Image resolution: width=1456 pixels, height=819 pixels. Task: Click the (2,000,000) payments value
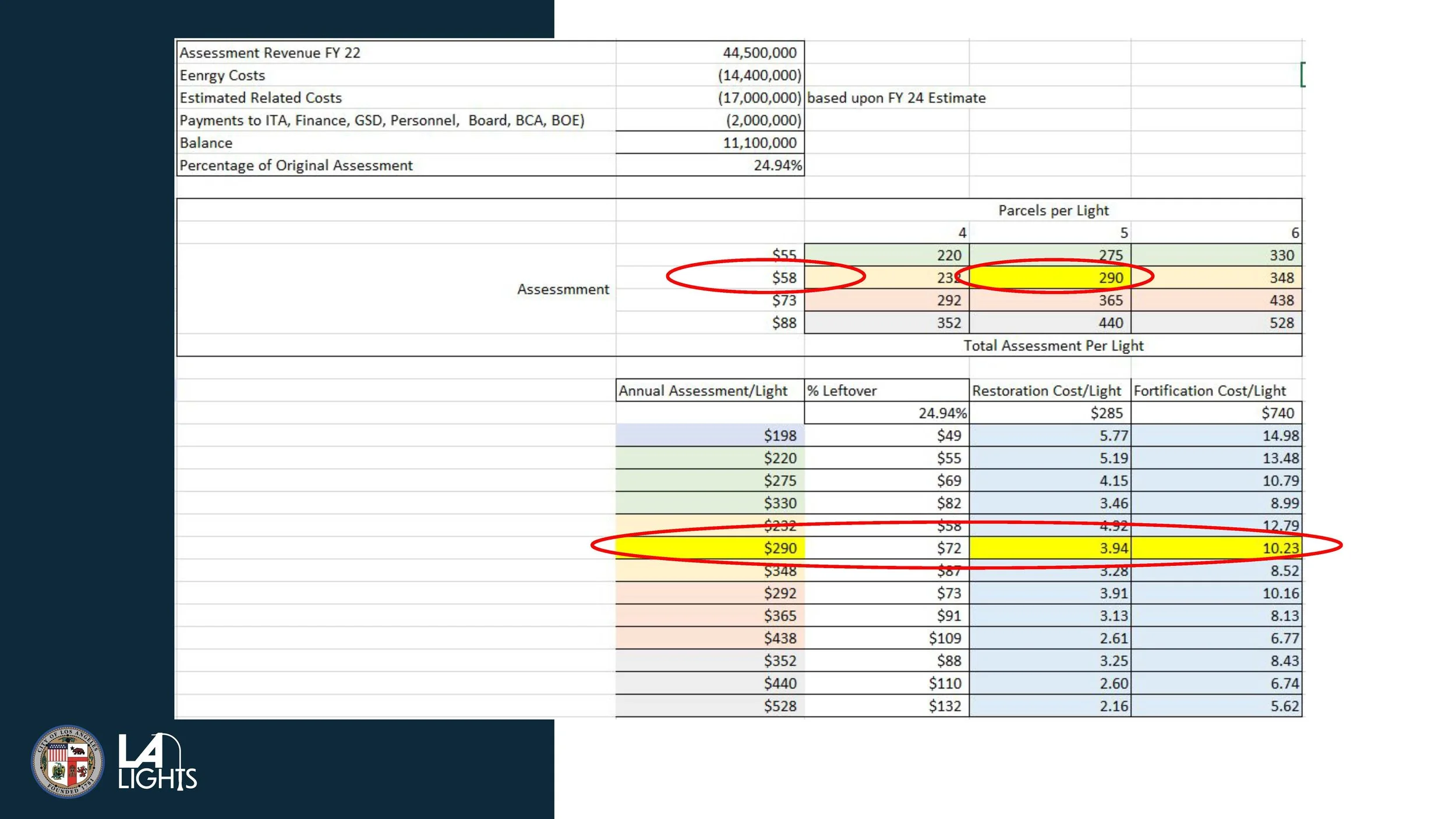click(x=710, y=120)
